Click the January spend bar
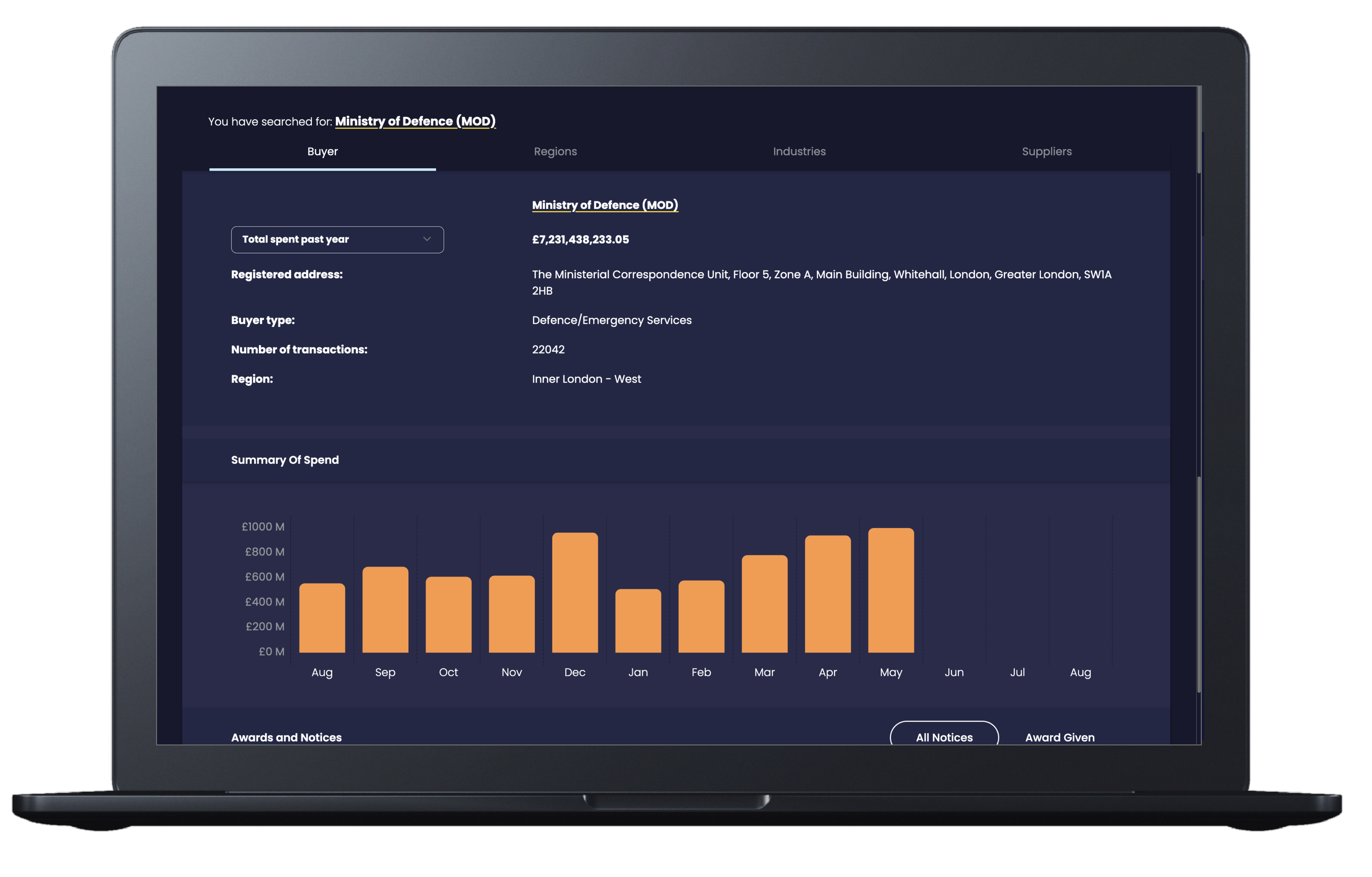Screen dimensions: 1372x877 click(638, 621)
